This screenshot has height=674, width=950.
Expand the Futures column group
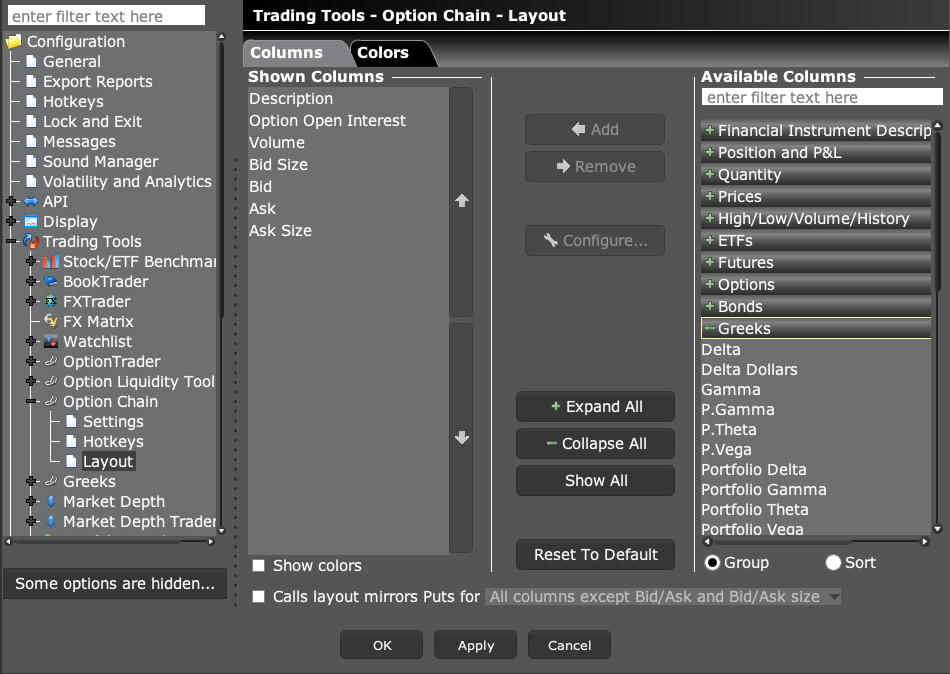(710, 262)
